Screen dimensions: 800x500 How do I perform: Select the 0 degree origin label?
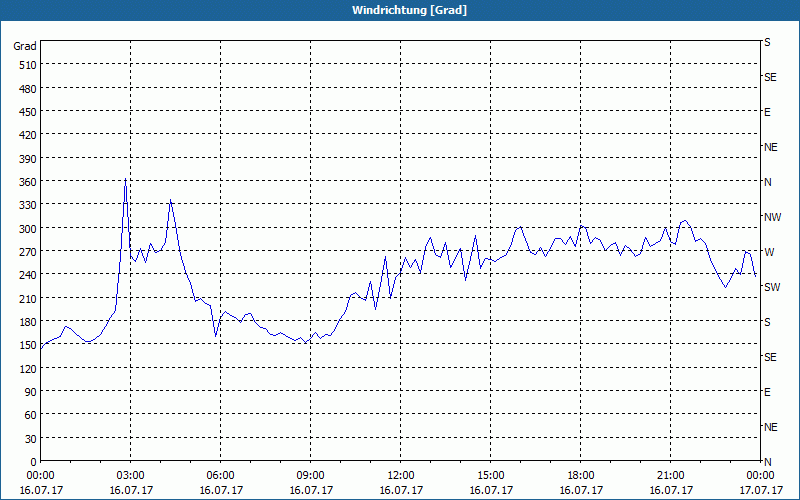[34, 462]
